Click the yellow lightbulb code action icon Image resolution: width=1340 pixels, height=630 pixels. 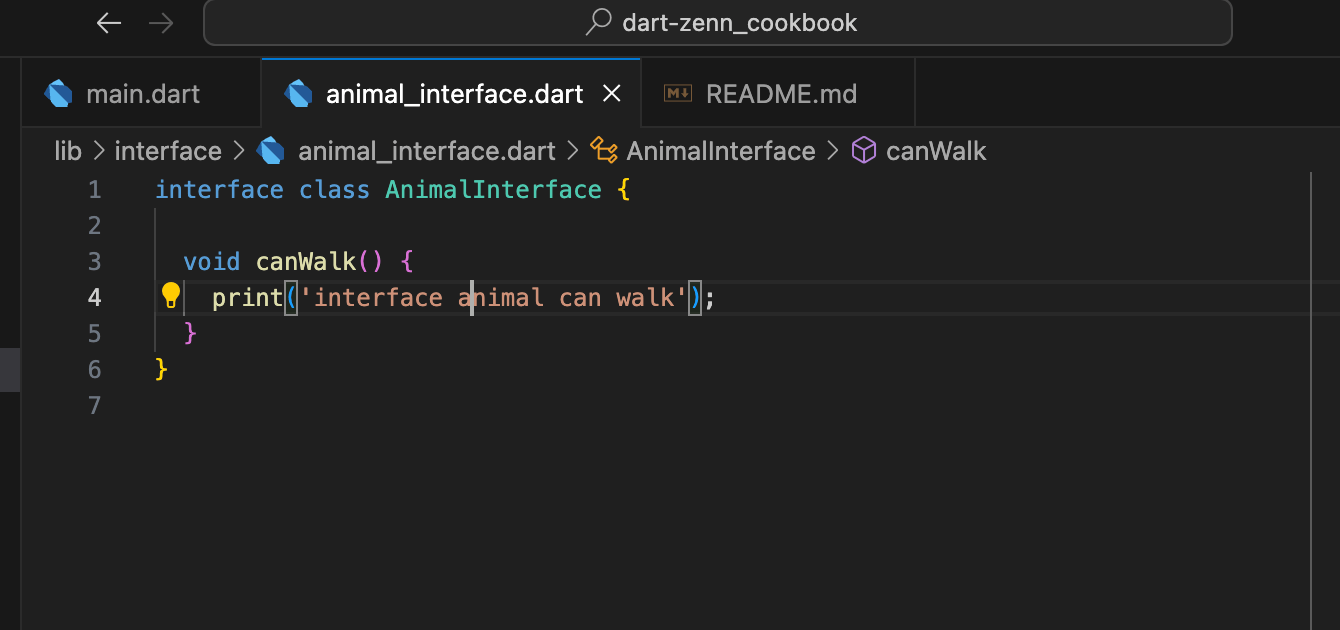(x=171, y=295)
